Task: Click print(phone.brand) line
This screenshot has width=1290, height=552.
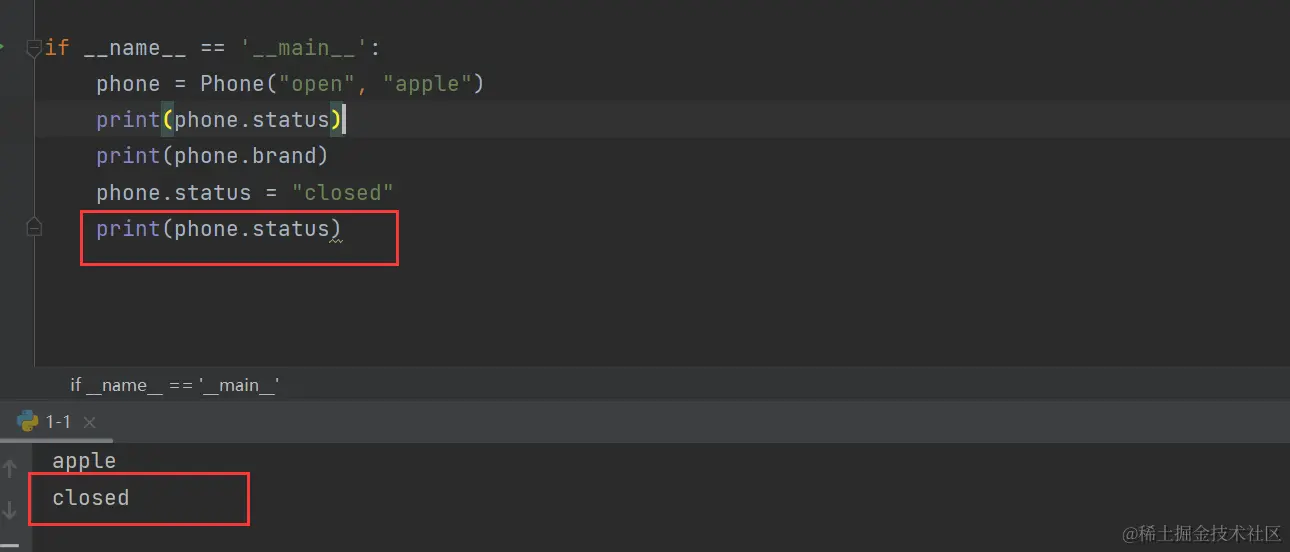Action: [212, 156]
